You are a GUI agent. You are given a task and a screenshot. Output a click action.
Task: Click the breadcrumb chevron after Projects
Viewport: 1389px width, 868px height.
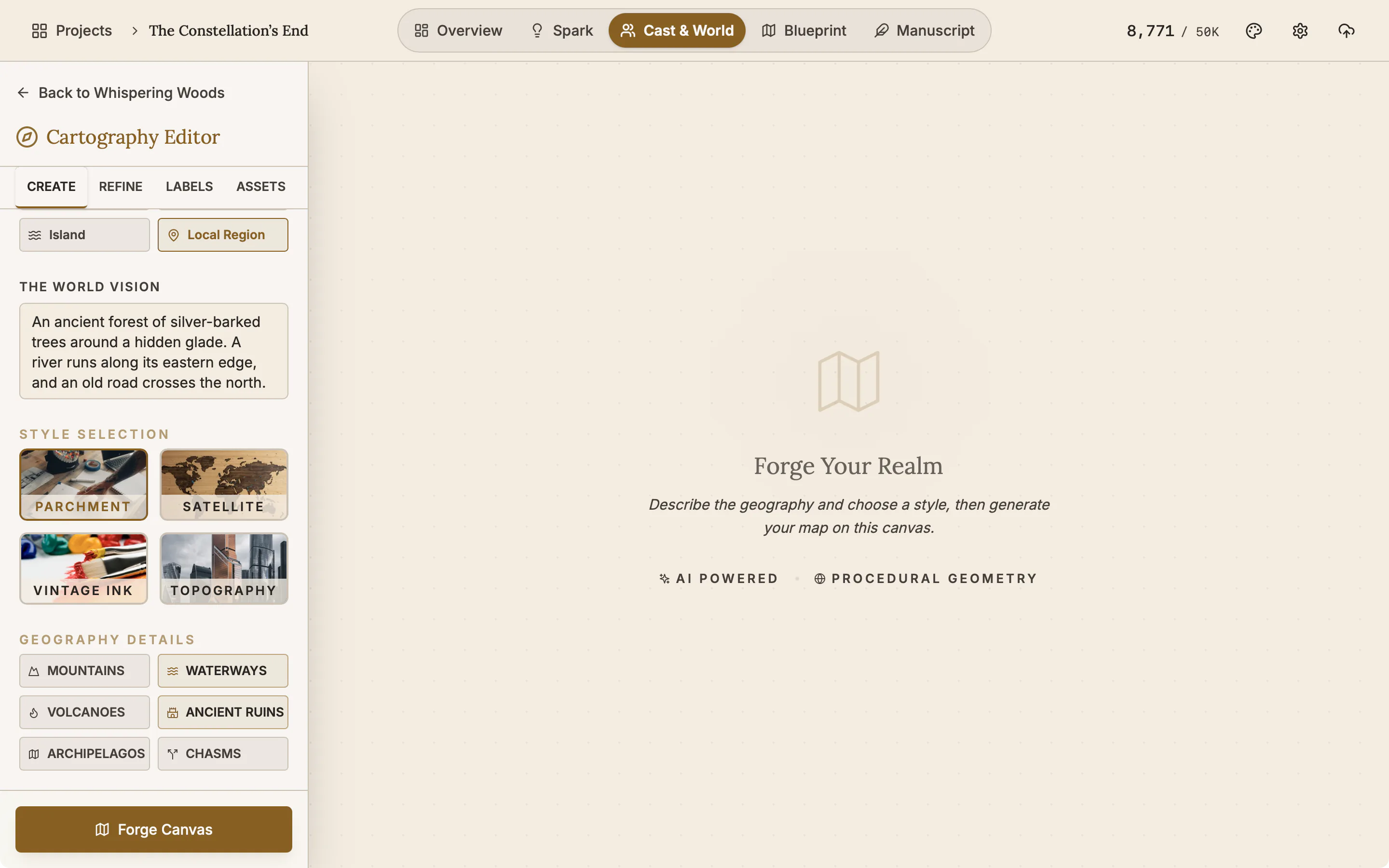pos(134,30)
